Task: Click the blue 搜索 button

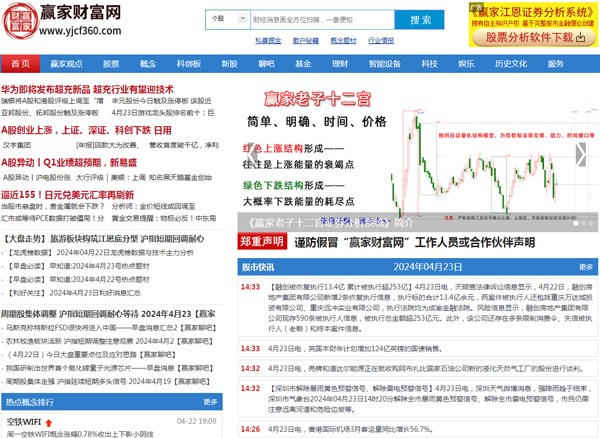Action: (419, 20)
